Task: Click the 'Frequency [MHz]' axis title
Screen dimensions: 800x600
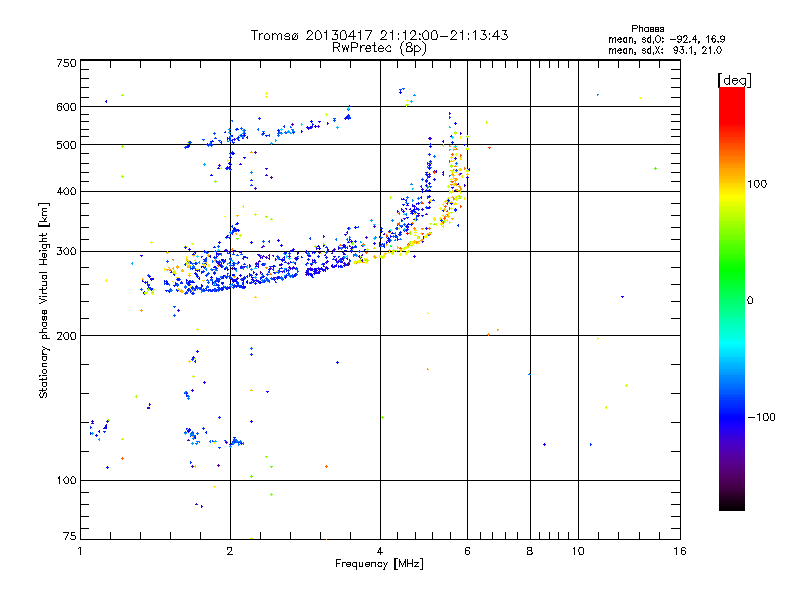Action: [x=379, y=564]
